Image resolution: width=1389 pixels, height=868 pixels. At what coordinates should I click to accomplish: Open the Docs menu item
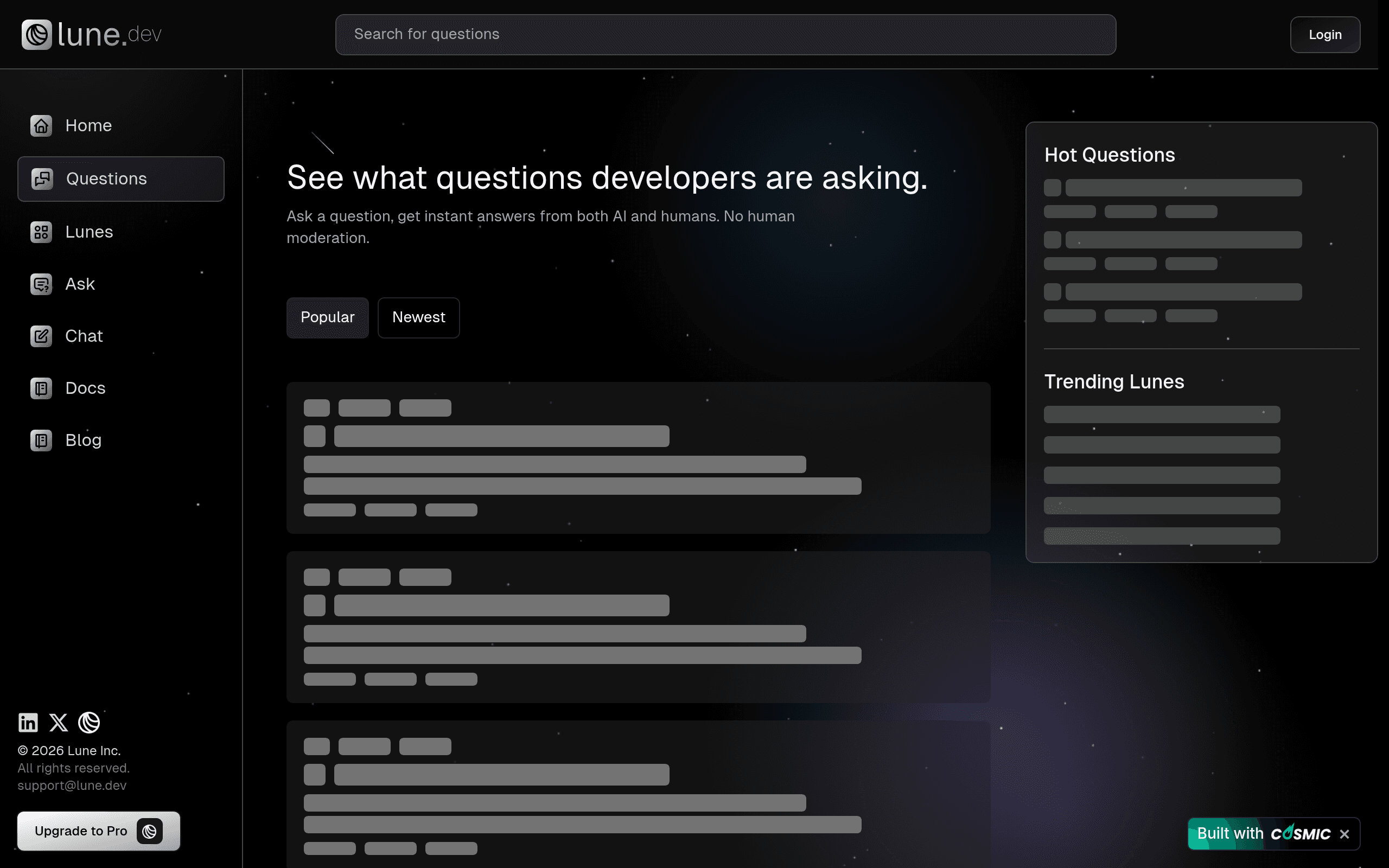[x=121, y=388]
